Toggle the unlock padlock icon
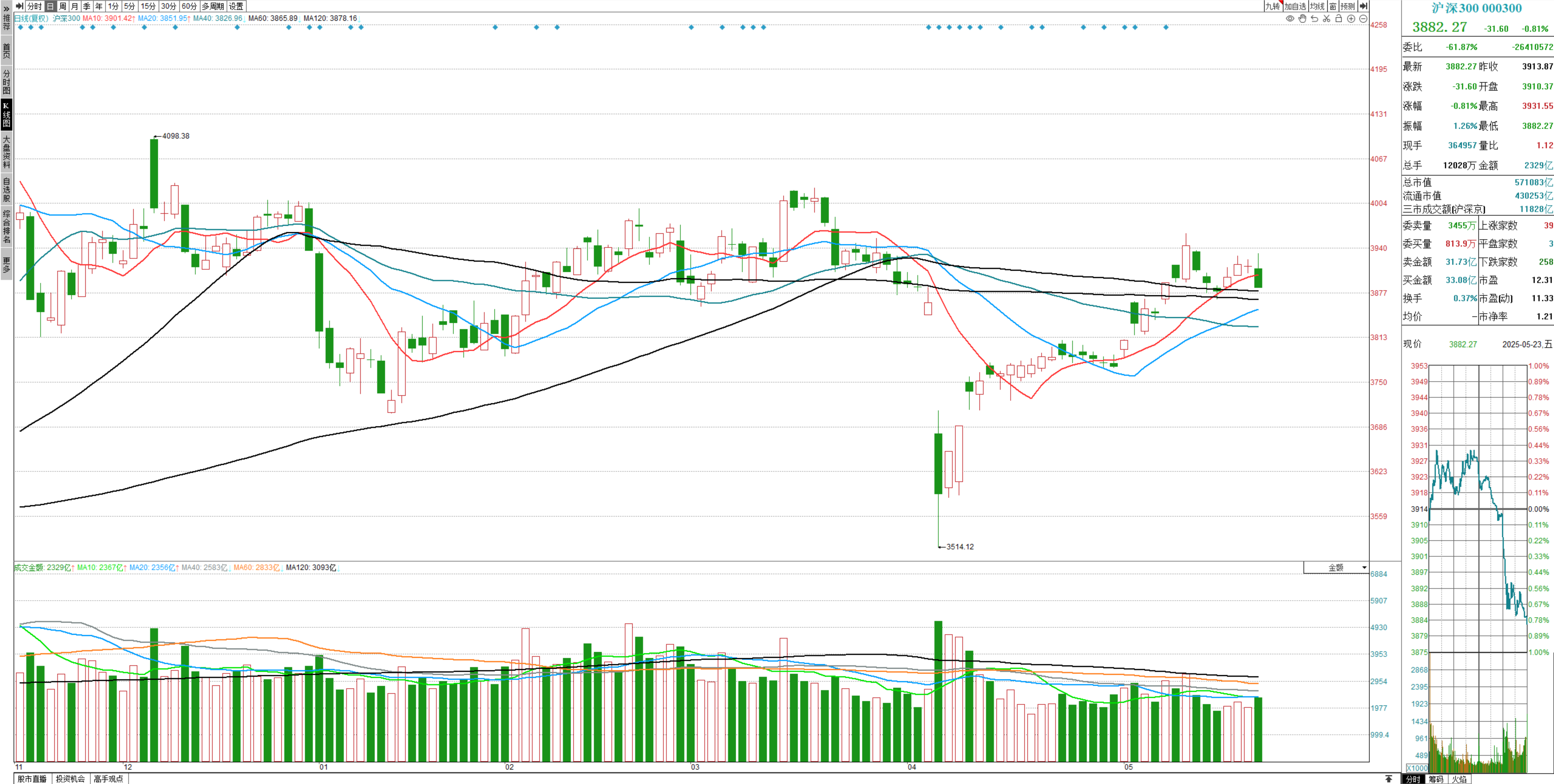The image size is (1554, 784). click(x=1339, y=18)
